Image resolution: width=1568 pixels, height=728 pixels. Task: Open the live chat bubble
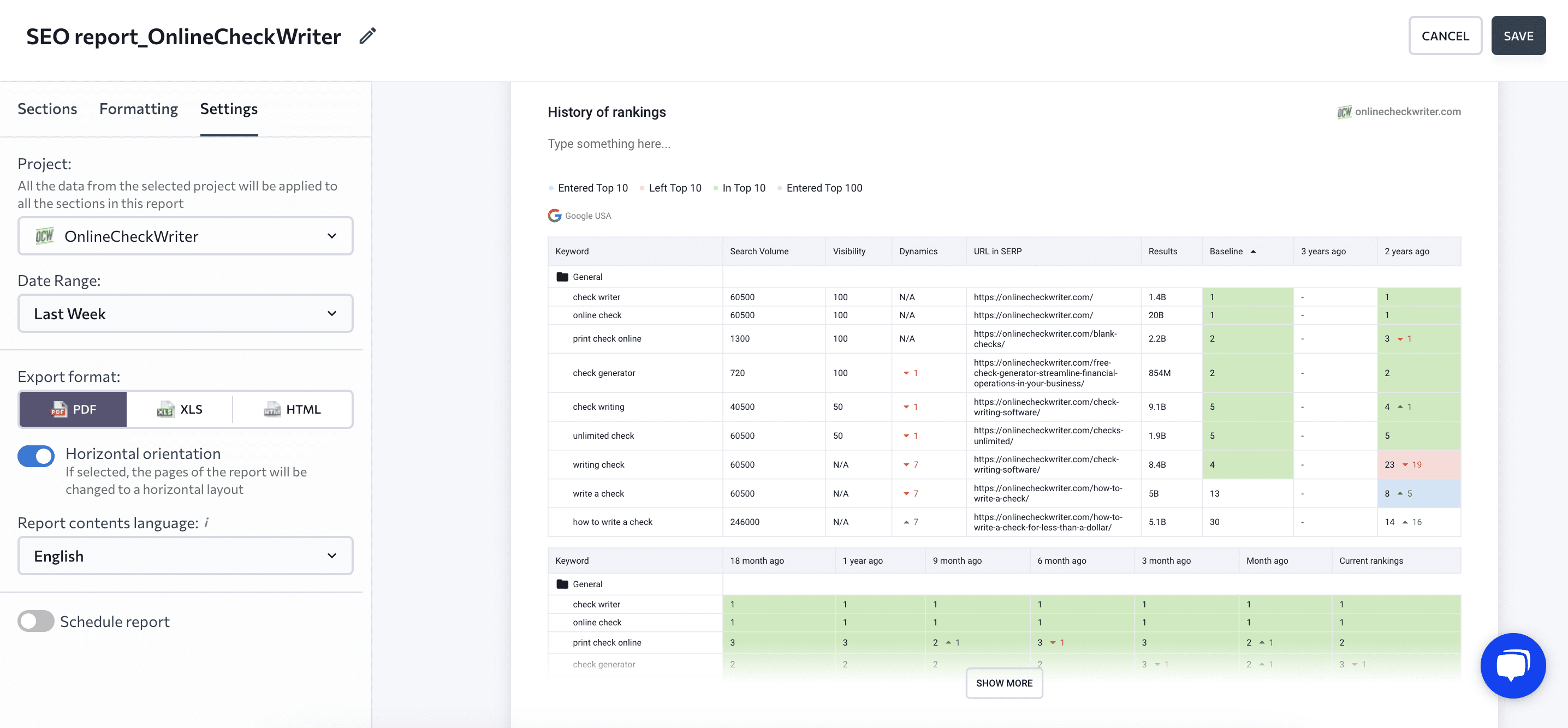pos(1513,665)
